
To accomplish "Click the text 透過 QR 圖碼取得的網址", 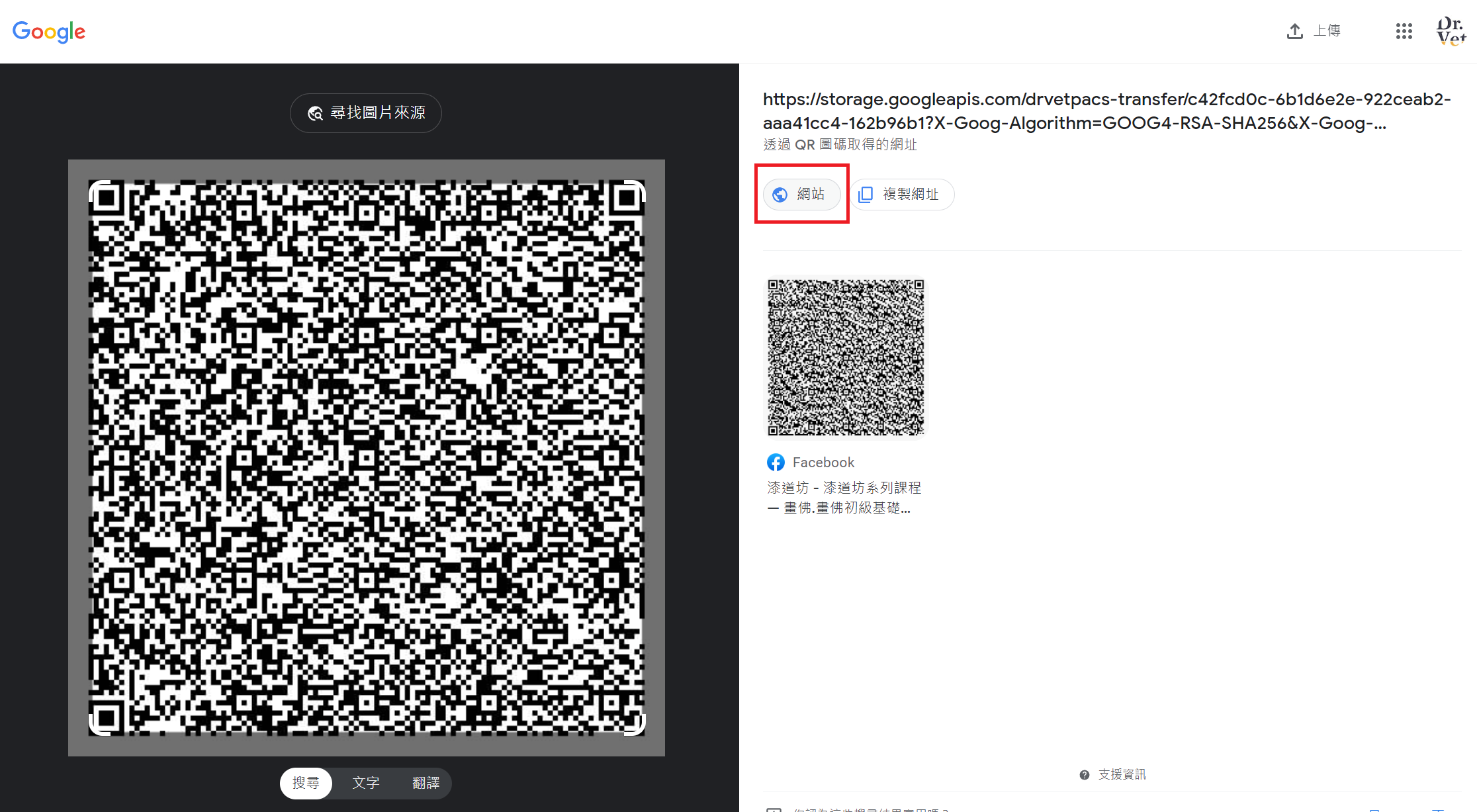I will tap(840, 145).
